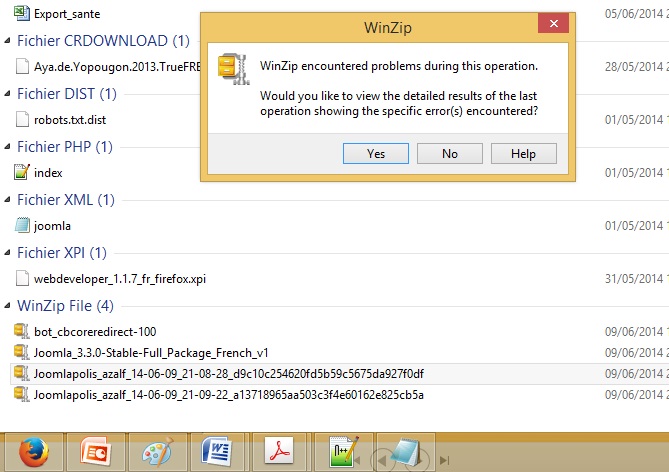The height and width of the screenshot is (472, 669).
Task: Select the Joomlapolis 21-09-22 zip icon
Action: click(x=21, y=394)
